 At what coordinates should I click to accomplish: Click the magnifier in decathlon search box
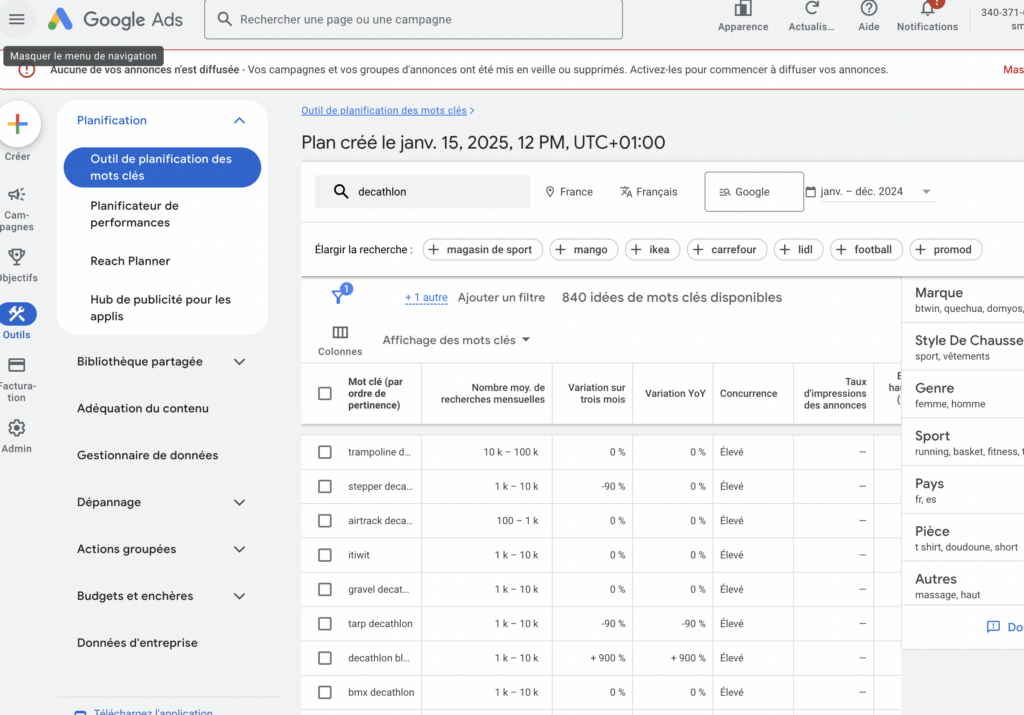[x=341, y=191]
